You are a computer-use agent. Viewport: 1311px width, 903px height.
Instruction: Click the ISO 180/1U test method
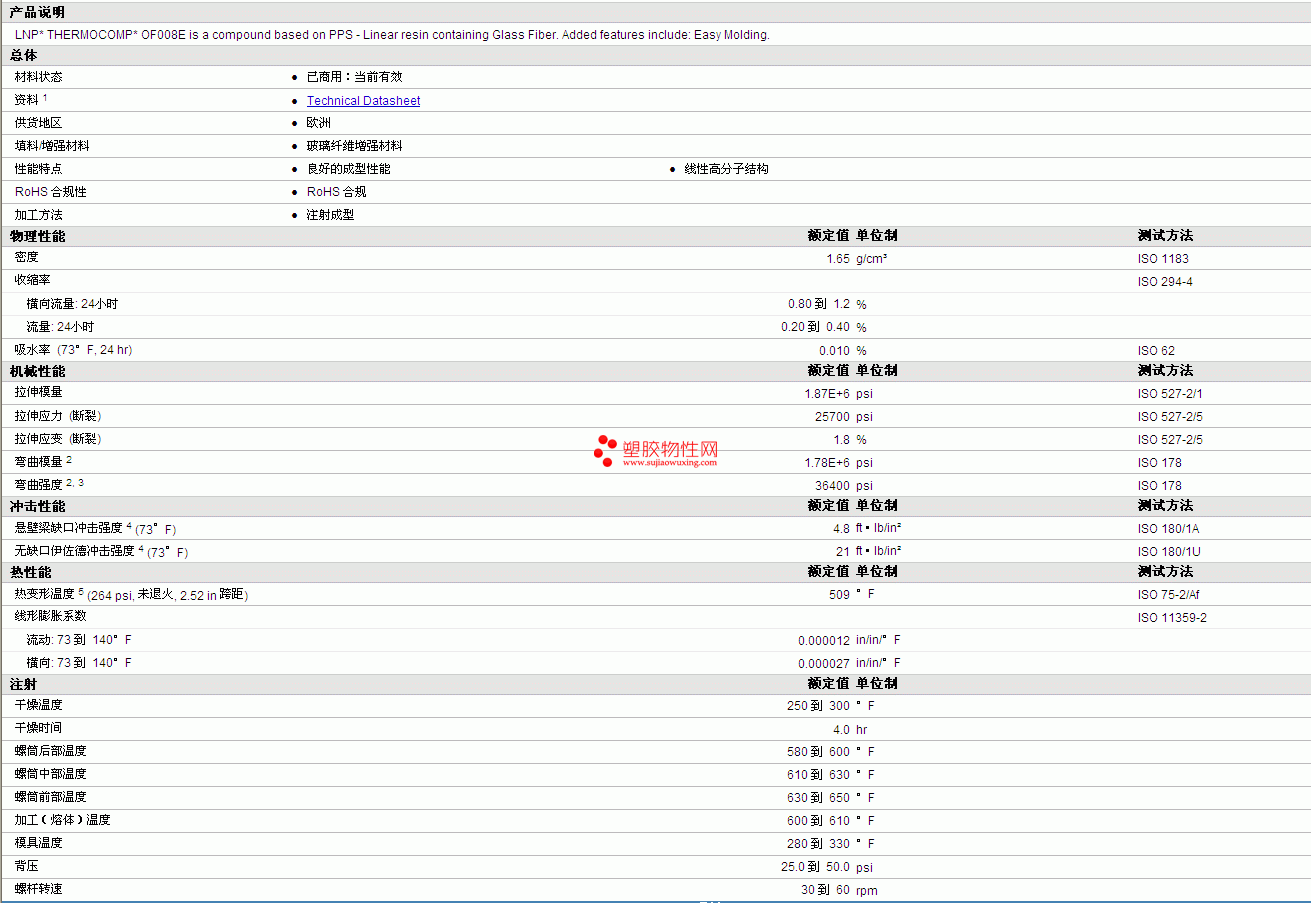[x=1169, y=552]
